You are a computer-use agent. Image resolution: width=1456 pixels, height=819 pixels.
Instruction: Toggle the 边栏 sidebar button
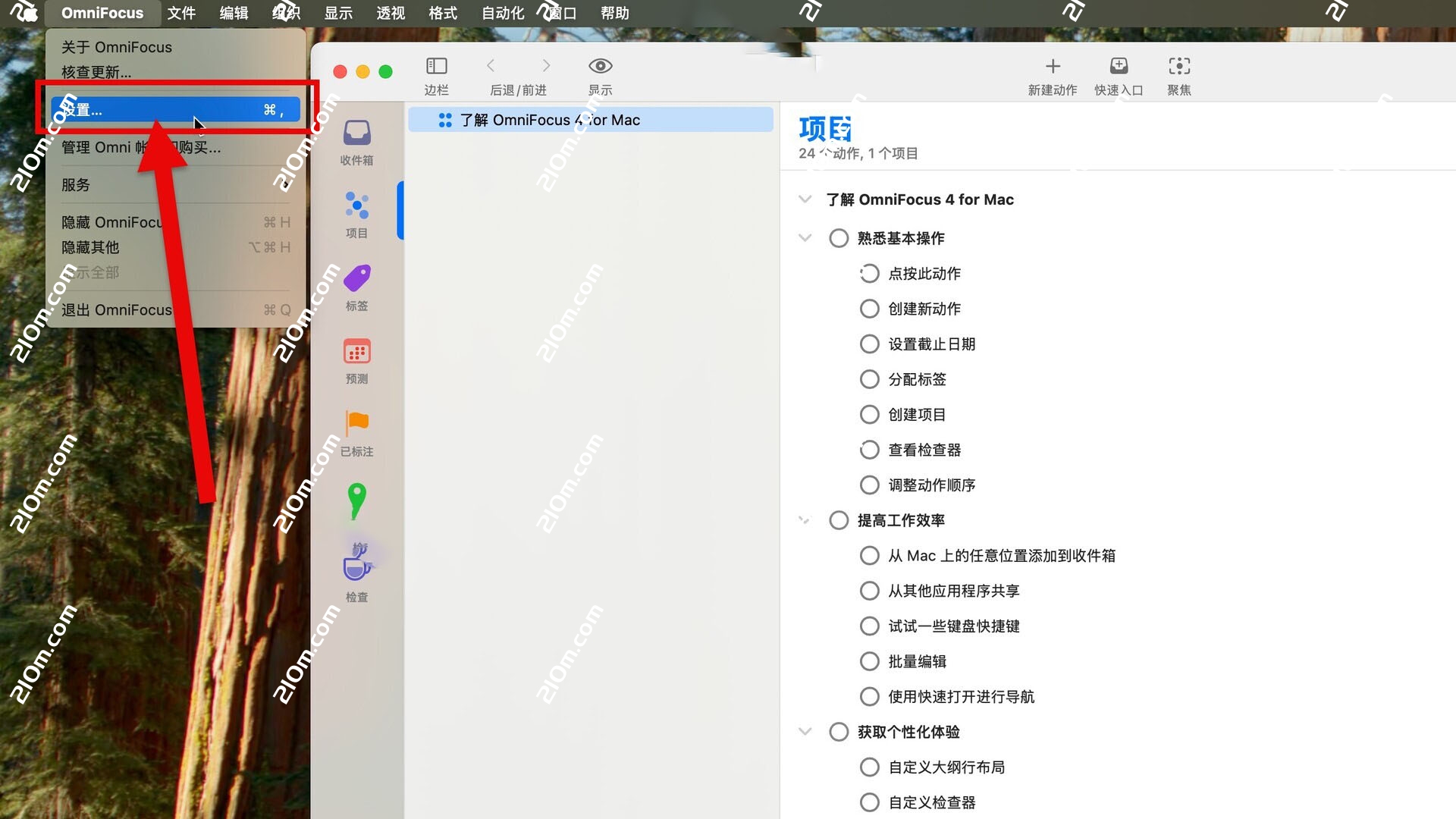pos(436,66)
